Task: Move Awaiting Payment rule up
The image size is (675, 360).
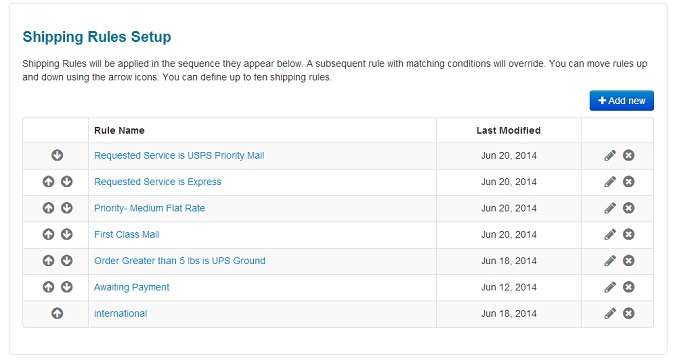Action: tap(48, 287)
